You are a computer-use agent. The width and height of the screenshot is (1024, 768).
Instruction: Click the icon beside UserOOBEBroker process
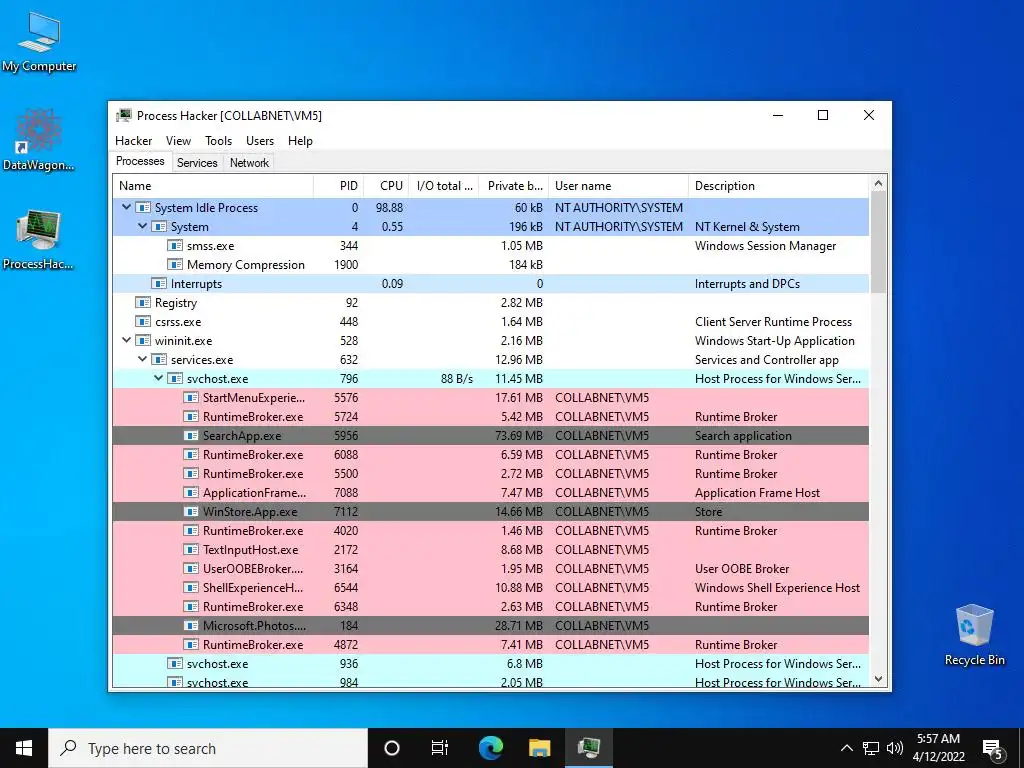click(x=191, y=568)
